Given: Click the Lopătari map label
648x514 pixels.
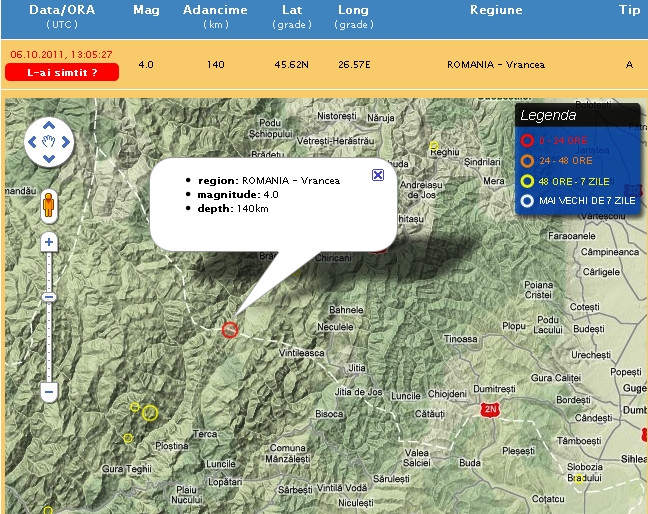Looking at the screenshot, I should pos(225,482).
